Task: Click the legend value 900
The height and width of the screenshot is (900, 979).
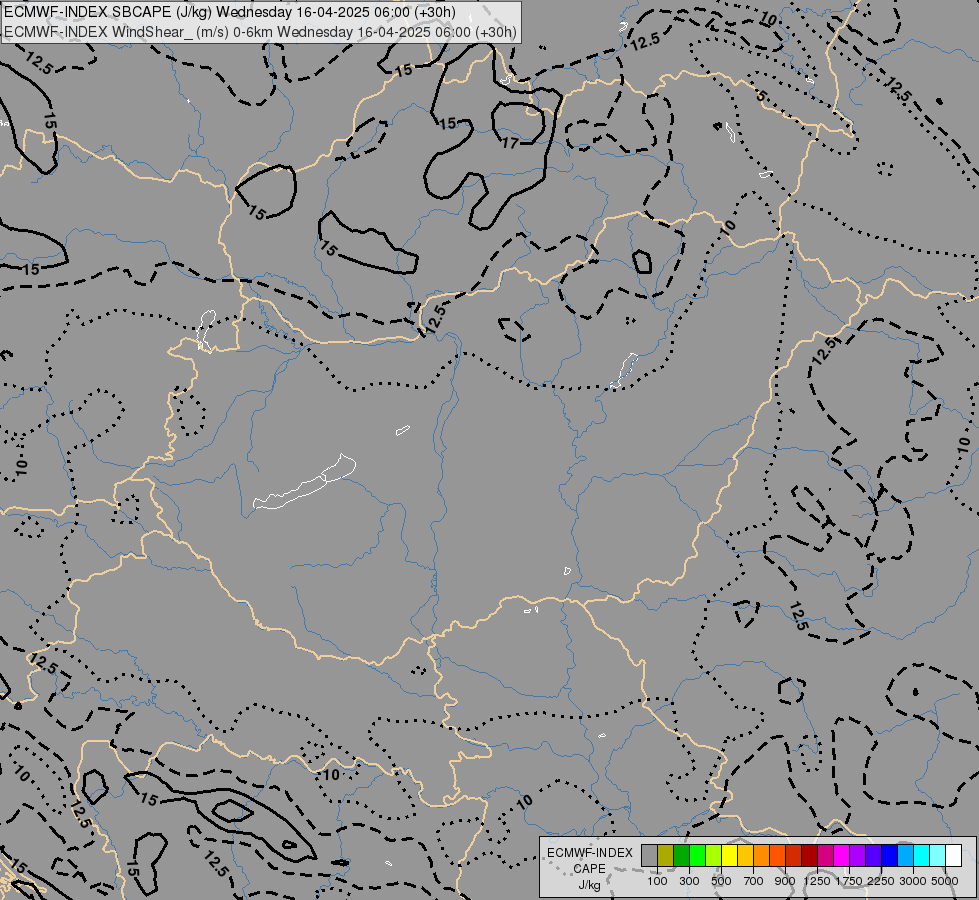Action: click(x=785, y=881)
